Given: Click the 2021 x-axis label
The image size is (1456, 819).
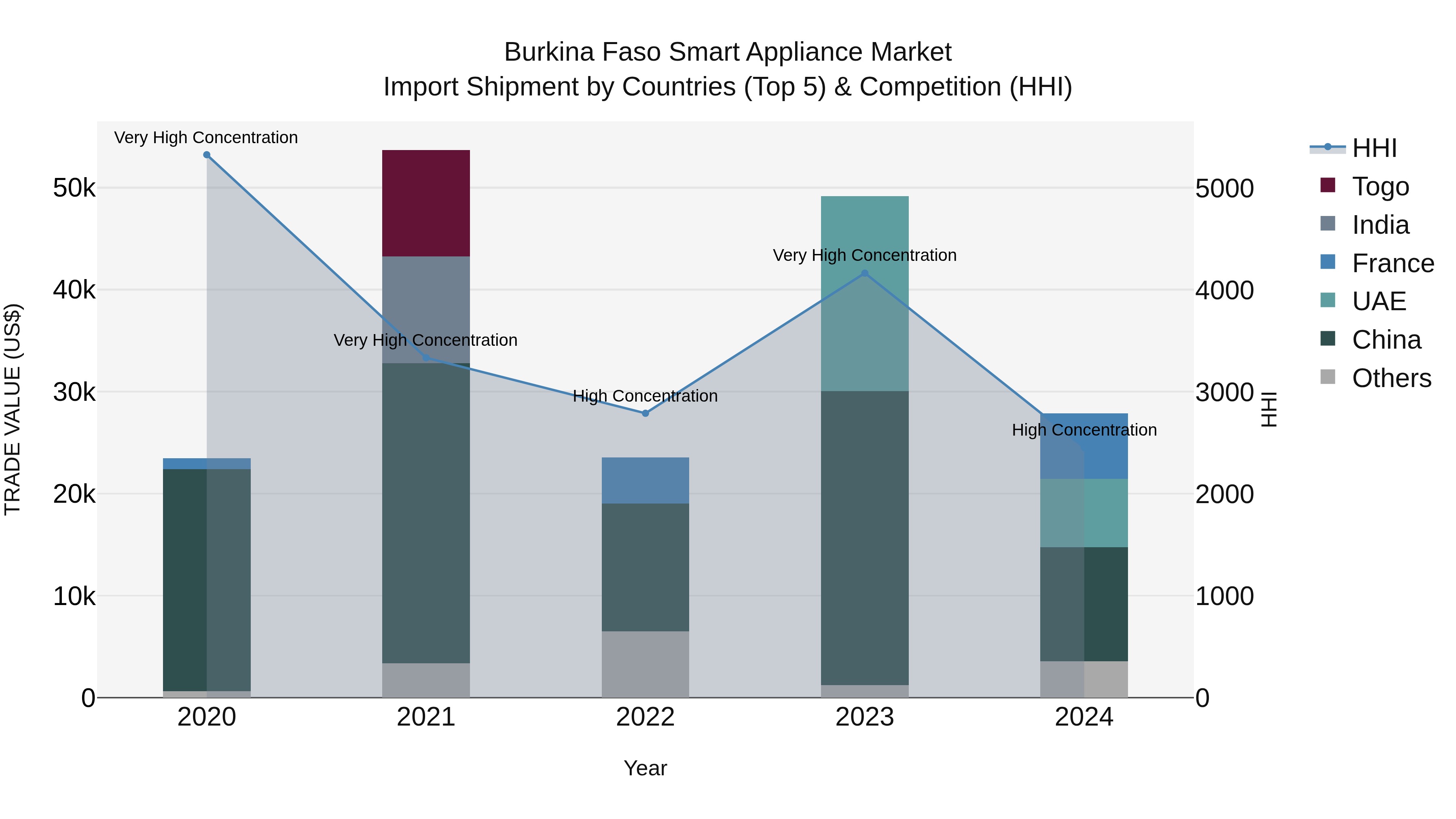Looking at the screenshot, I should pyautogui.click(x=426, y=717).
